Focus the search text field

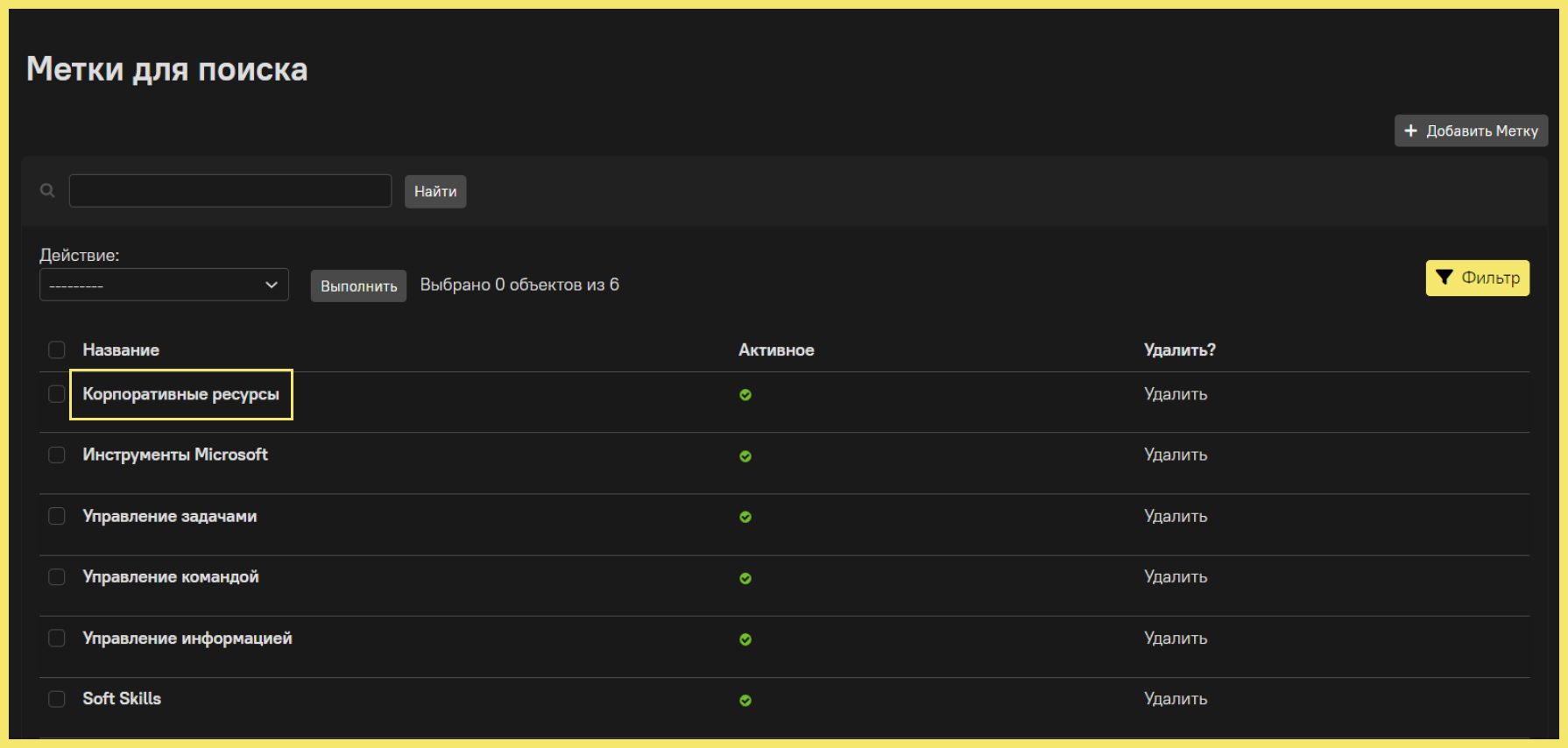coord(230,191)
